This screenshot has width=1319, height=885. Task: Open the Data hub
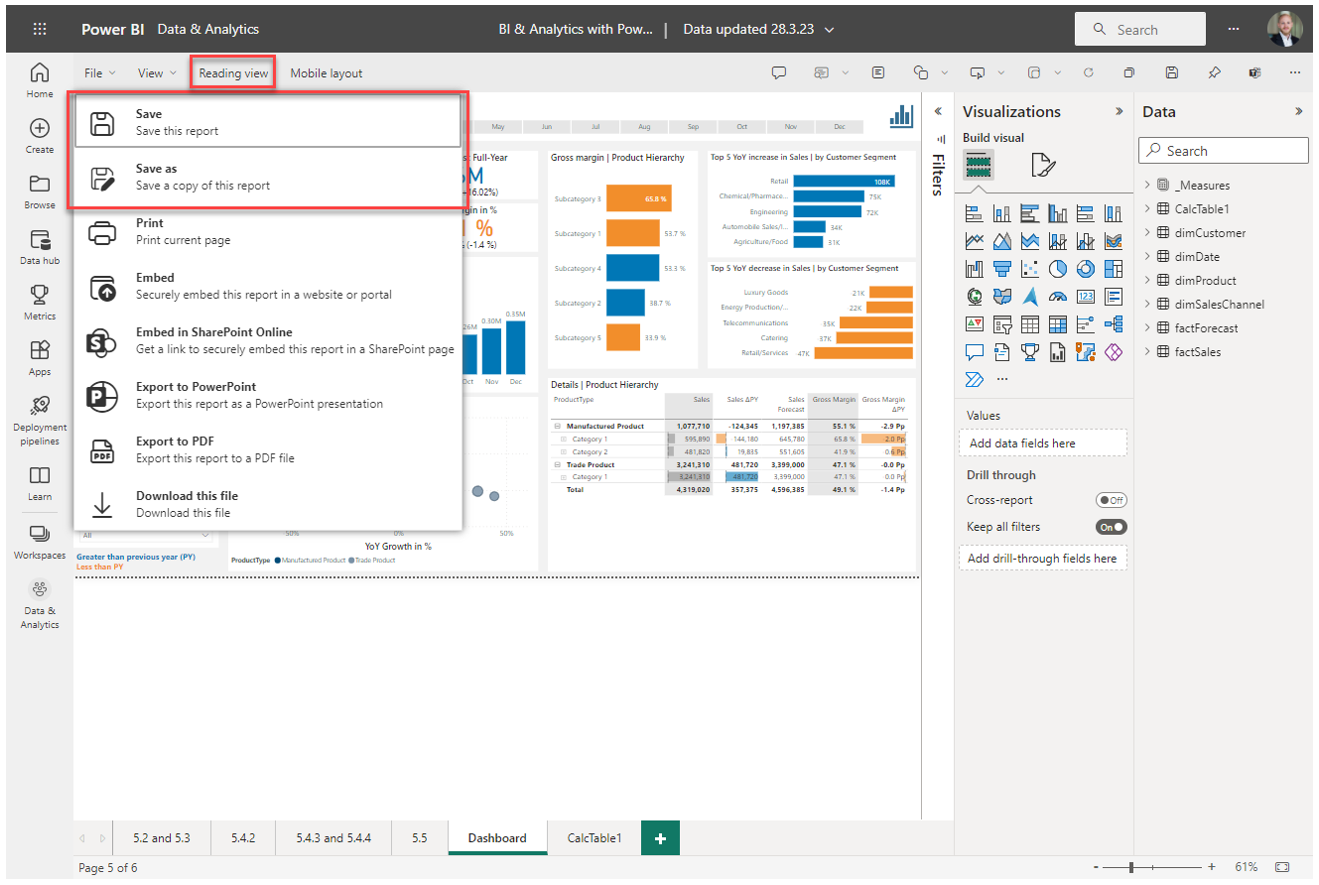click(x=40, y=248)
